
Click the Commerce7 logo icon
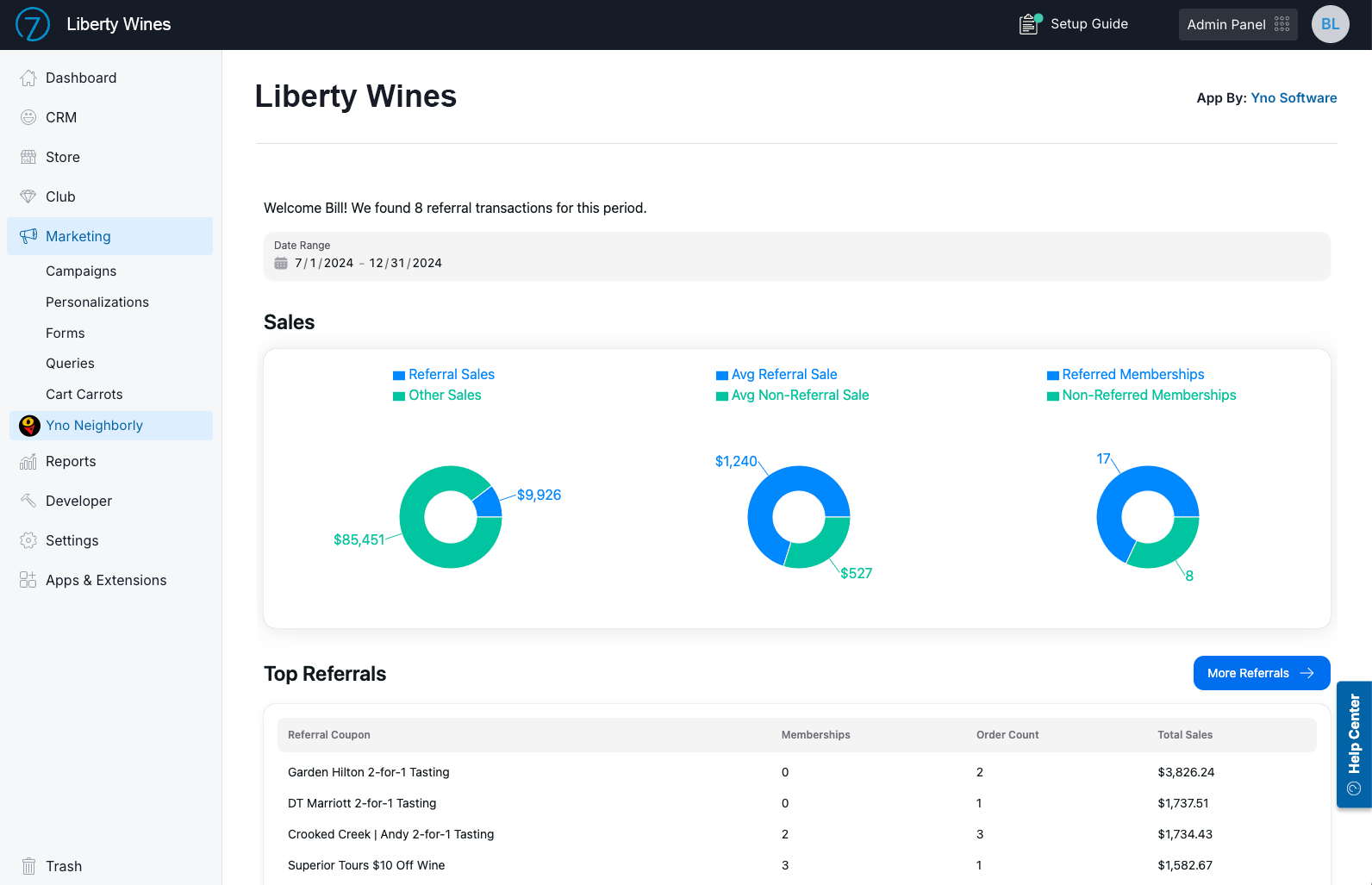[x=33, y=24]
